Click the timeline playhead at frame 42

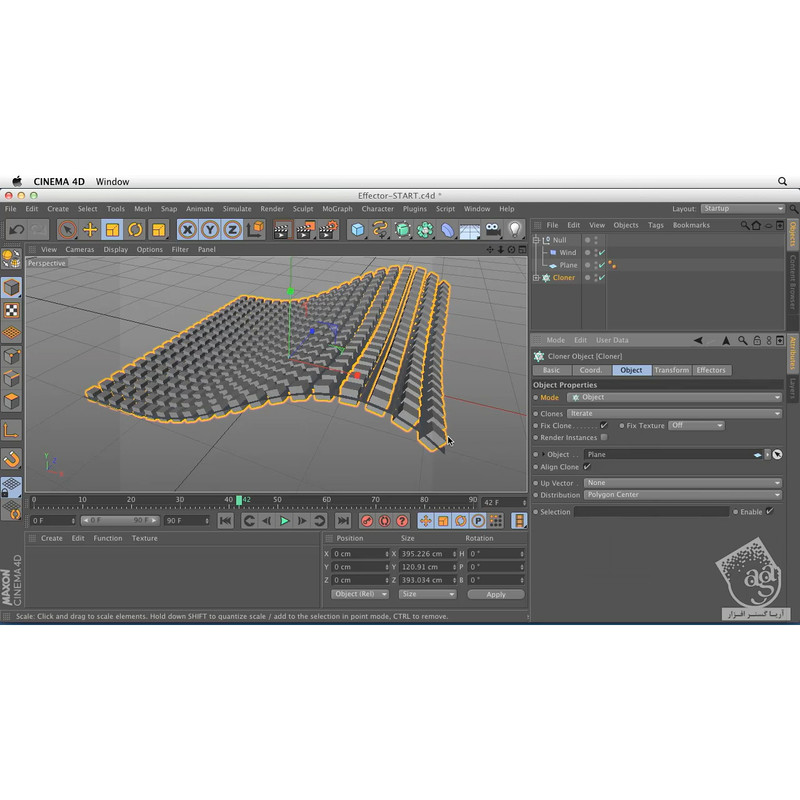[x=239, y=500]
